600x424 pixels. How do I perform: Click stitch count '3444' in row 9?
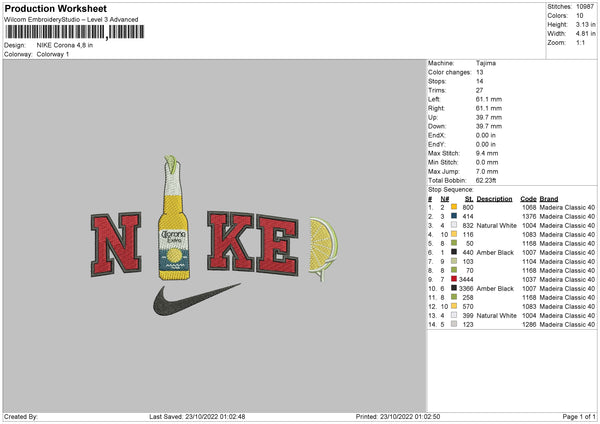[466, 280]
